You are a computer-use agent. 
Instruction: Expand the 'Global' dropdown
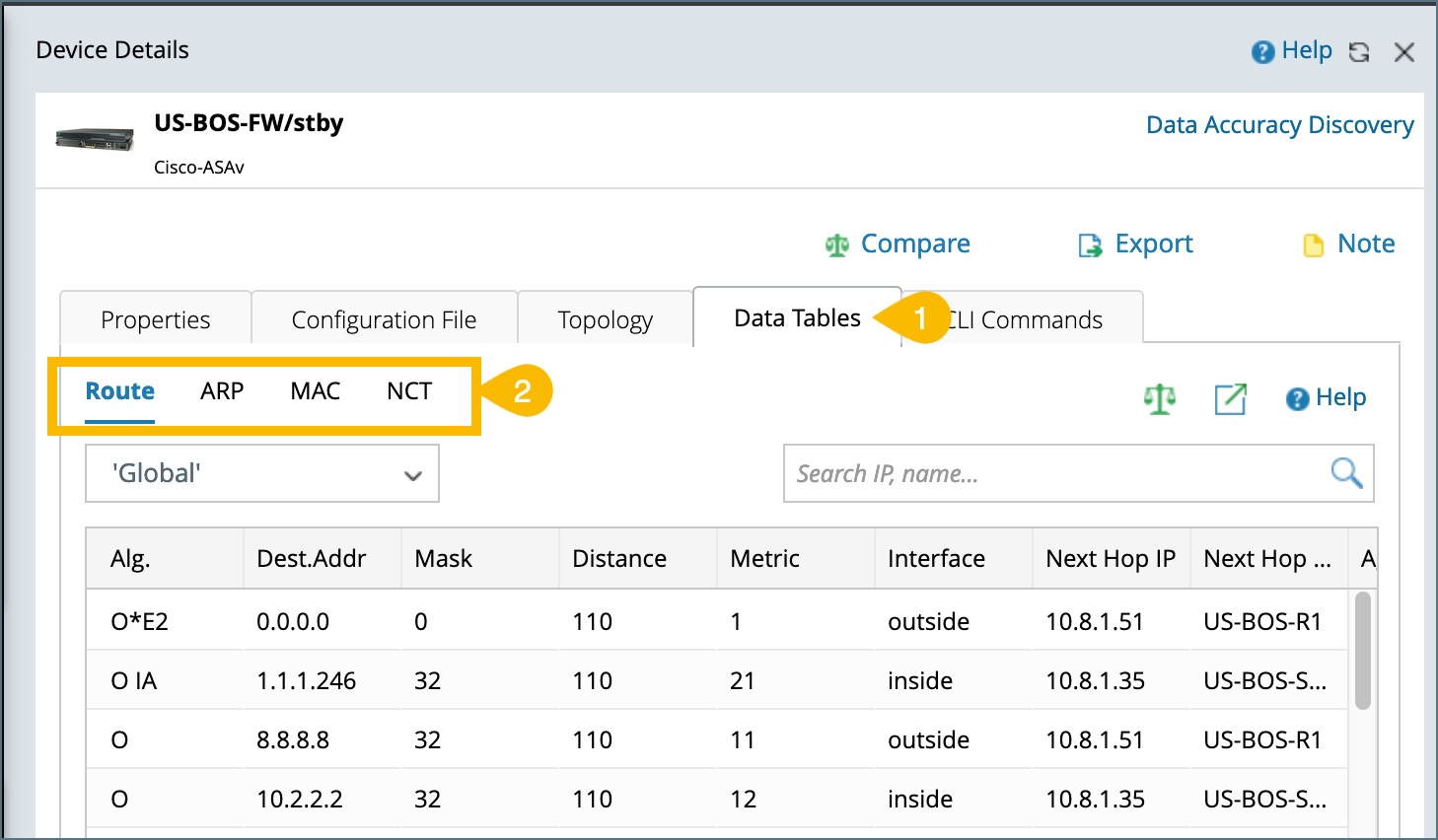(262, 473)
